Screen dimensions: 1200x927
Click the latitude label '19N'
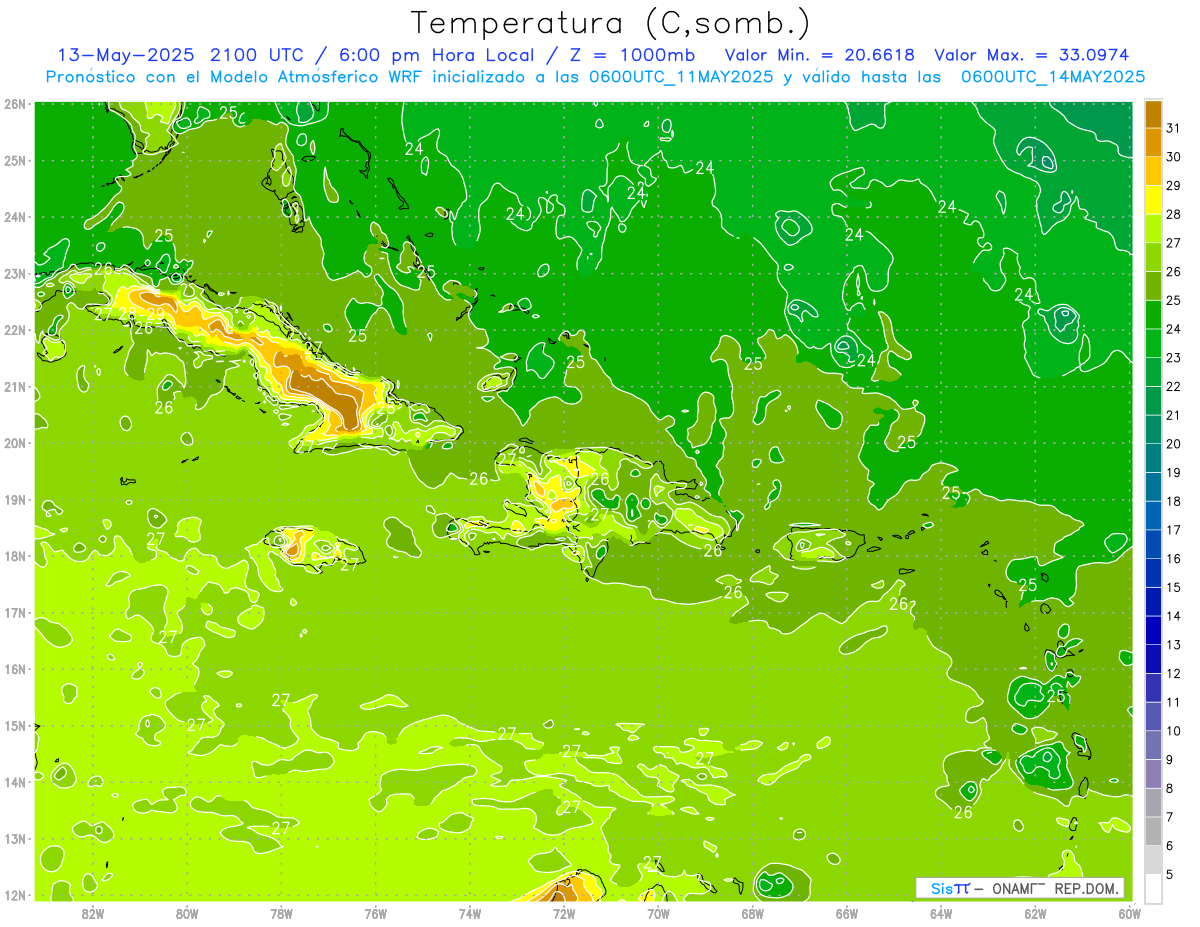[15, 499]
